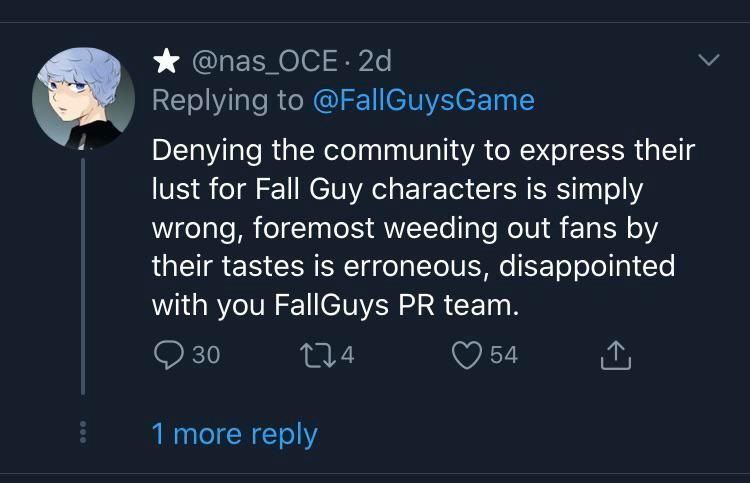The height and width of the screenshot is (483, 750).
Task: Click the star display name
Action: click(166, 62)
